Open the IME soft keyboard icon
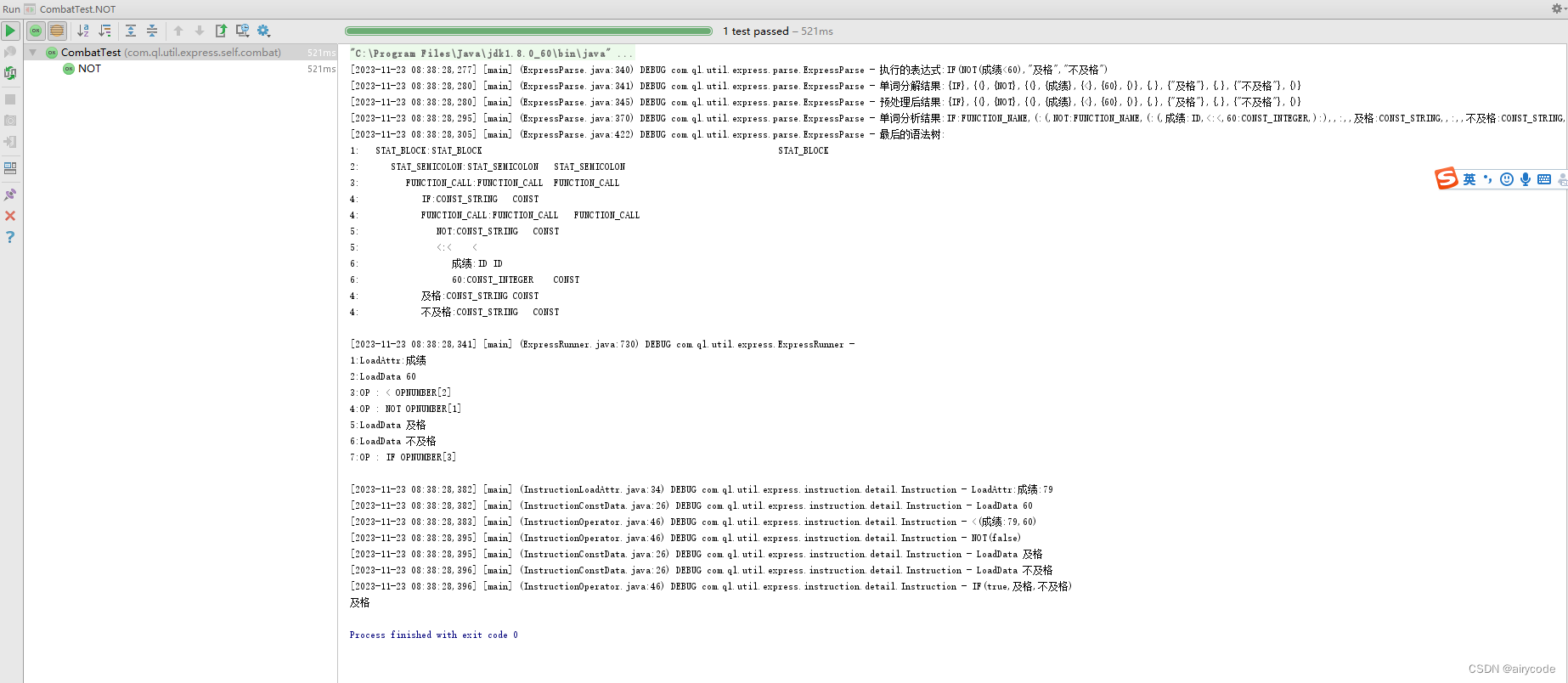This screenshot has height=683, width=1568. point(1544,179)
